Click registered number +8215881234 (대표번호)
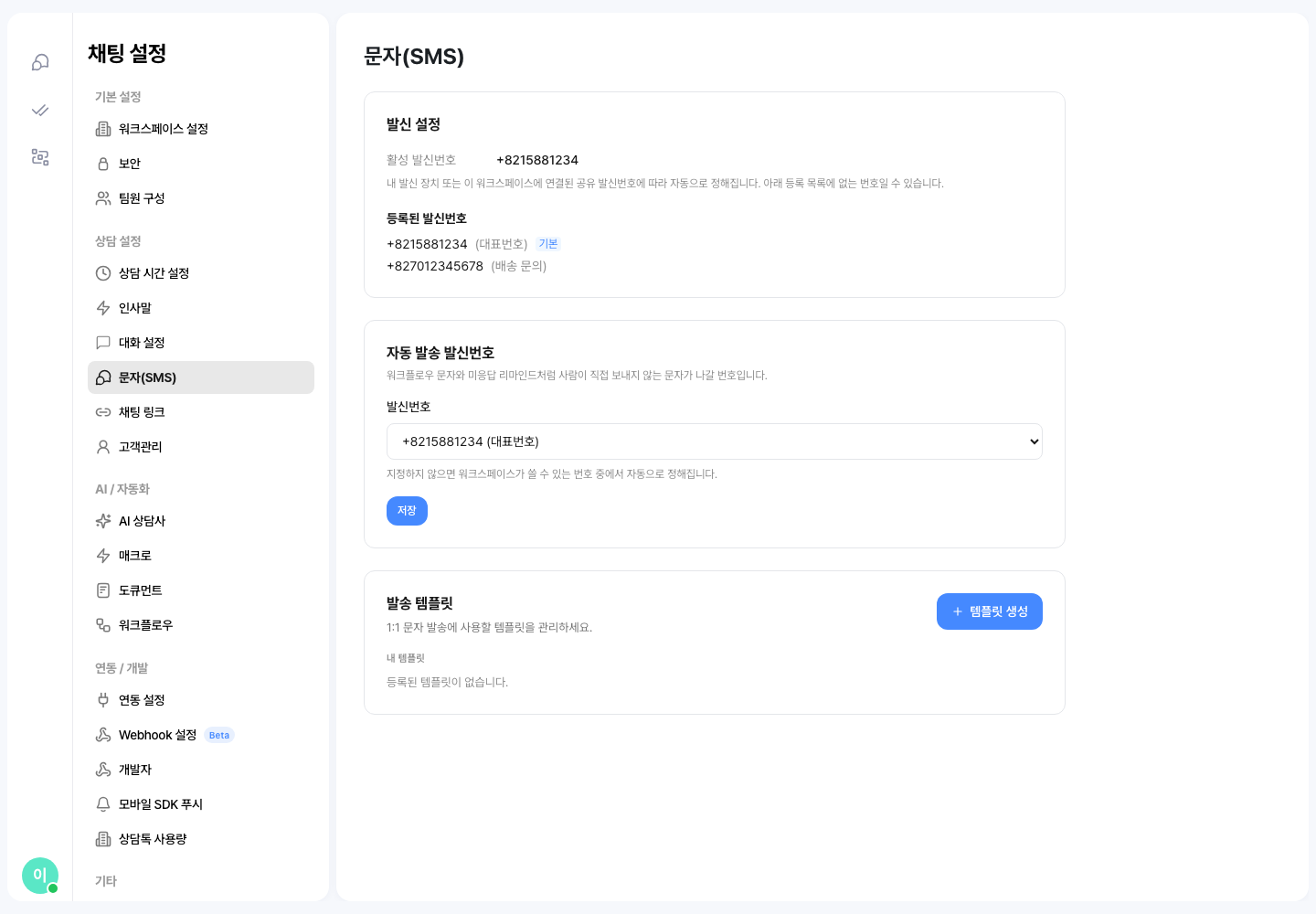1316x914 pixels. point(457,244)
